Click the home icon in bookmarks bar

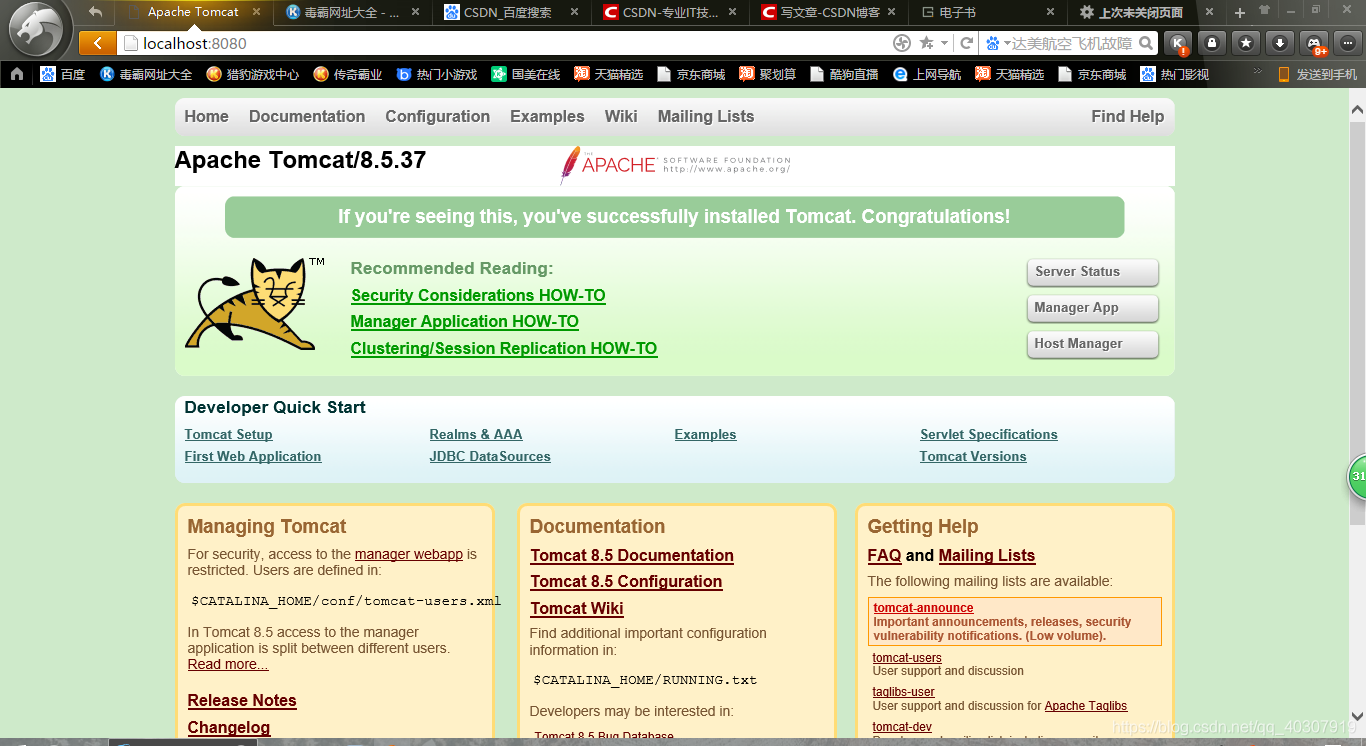click(x=17, y=74)
